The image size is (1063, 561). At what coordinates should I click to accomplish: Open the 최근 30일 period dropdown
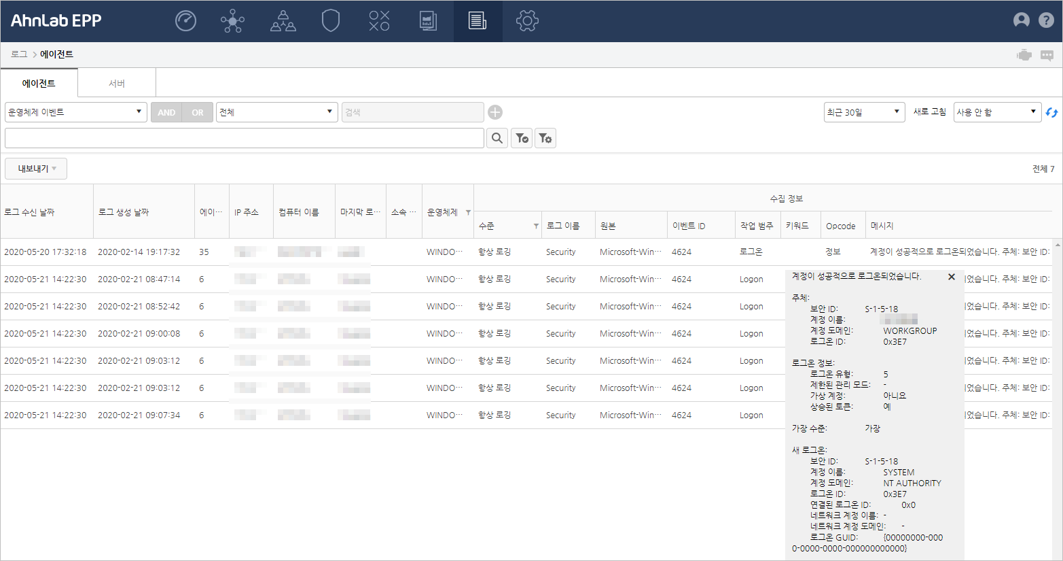(x=864, y=112)
